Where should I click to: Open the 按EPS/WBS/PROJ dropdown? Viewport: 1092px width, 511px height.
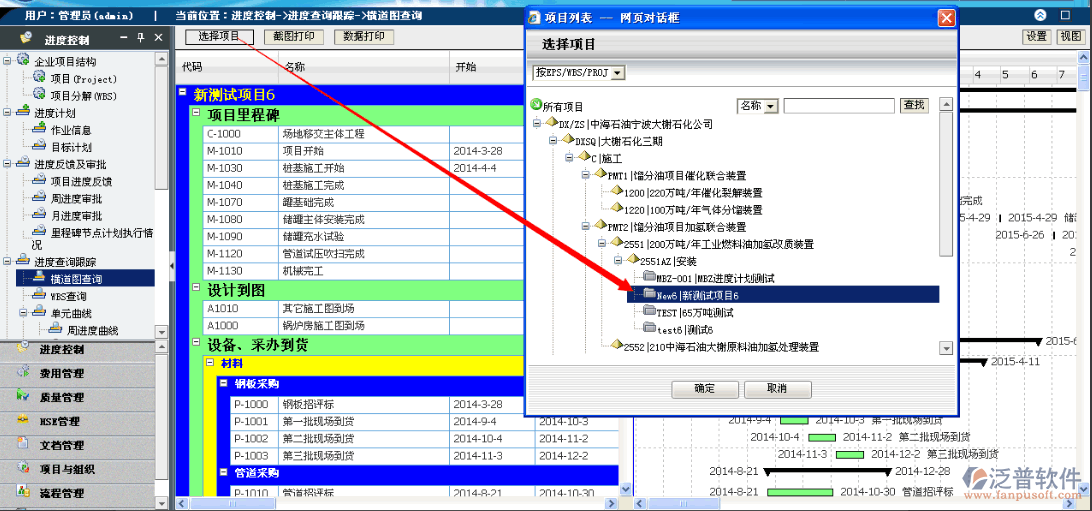pos(617,73)
